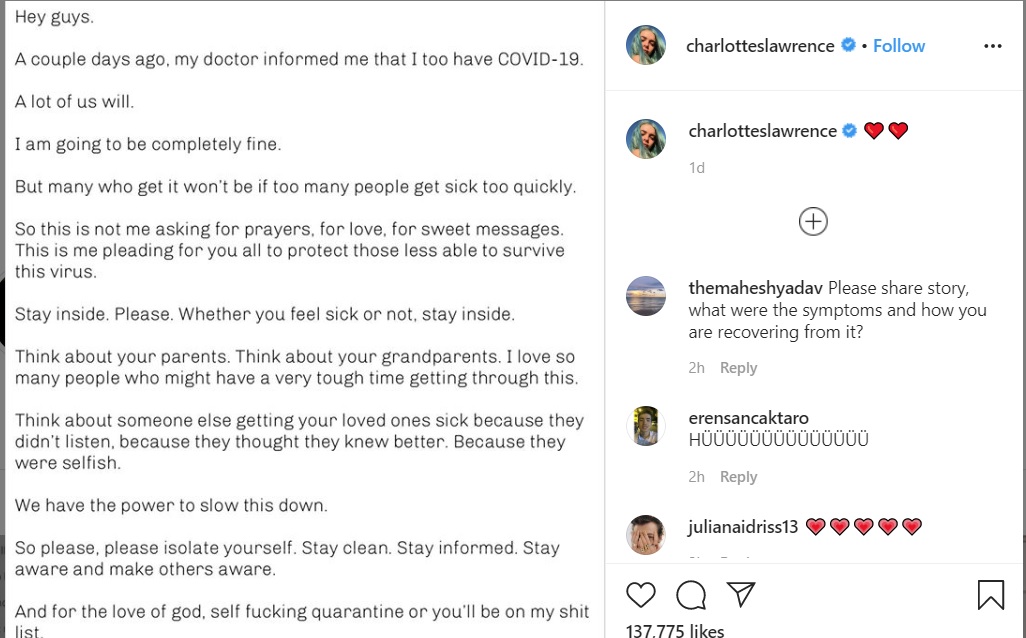Open charlotteslawrence avatar beside the caption
This screenshot has height=638, width=1026.
pos(646,139)
